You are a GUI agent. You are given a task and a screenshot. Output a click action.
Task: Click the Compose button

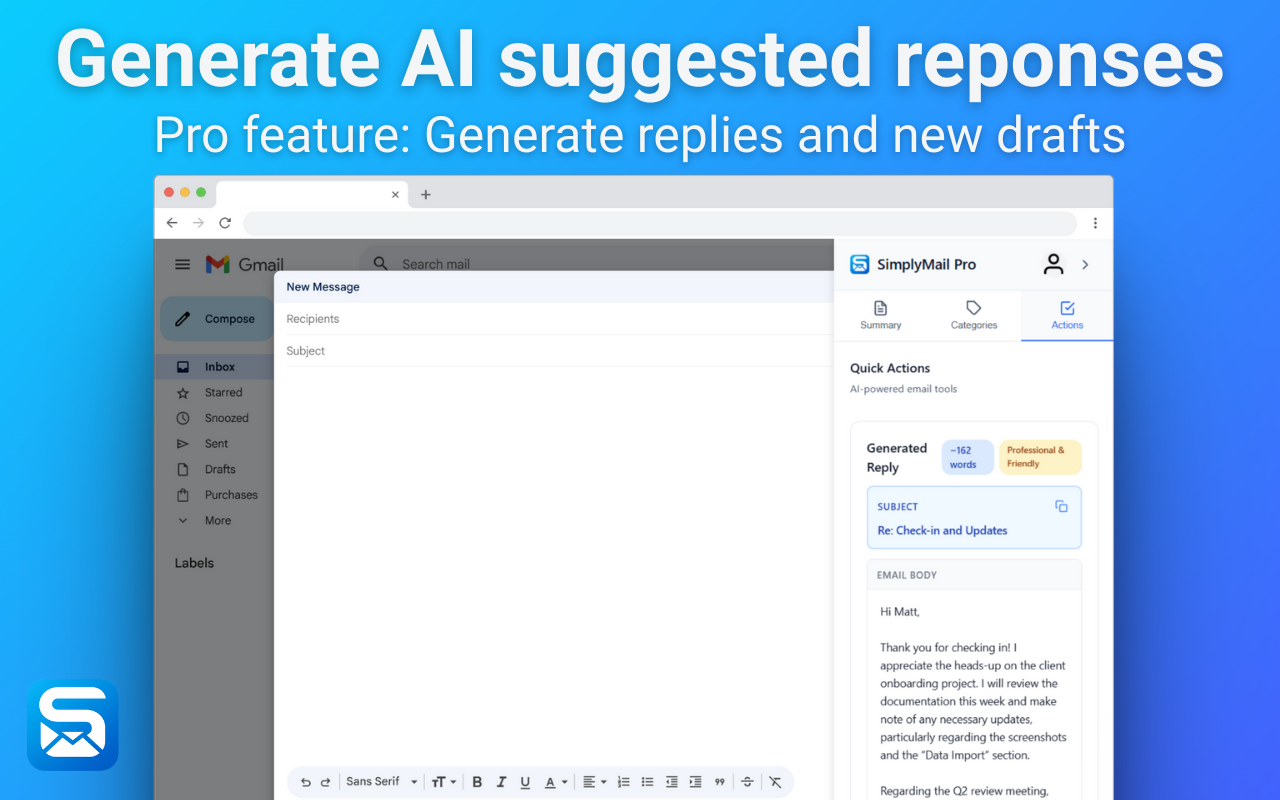[216, 319]
